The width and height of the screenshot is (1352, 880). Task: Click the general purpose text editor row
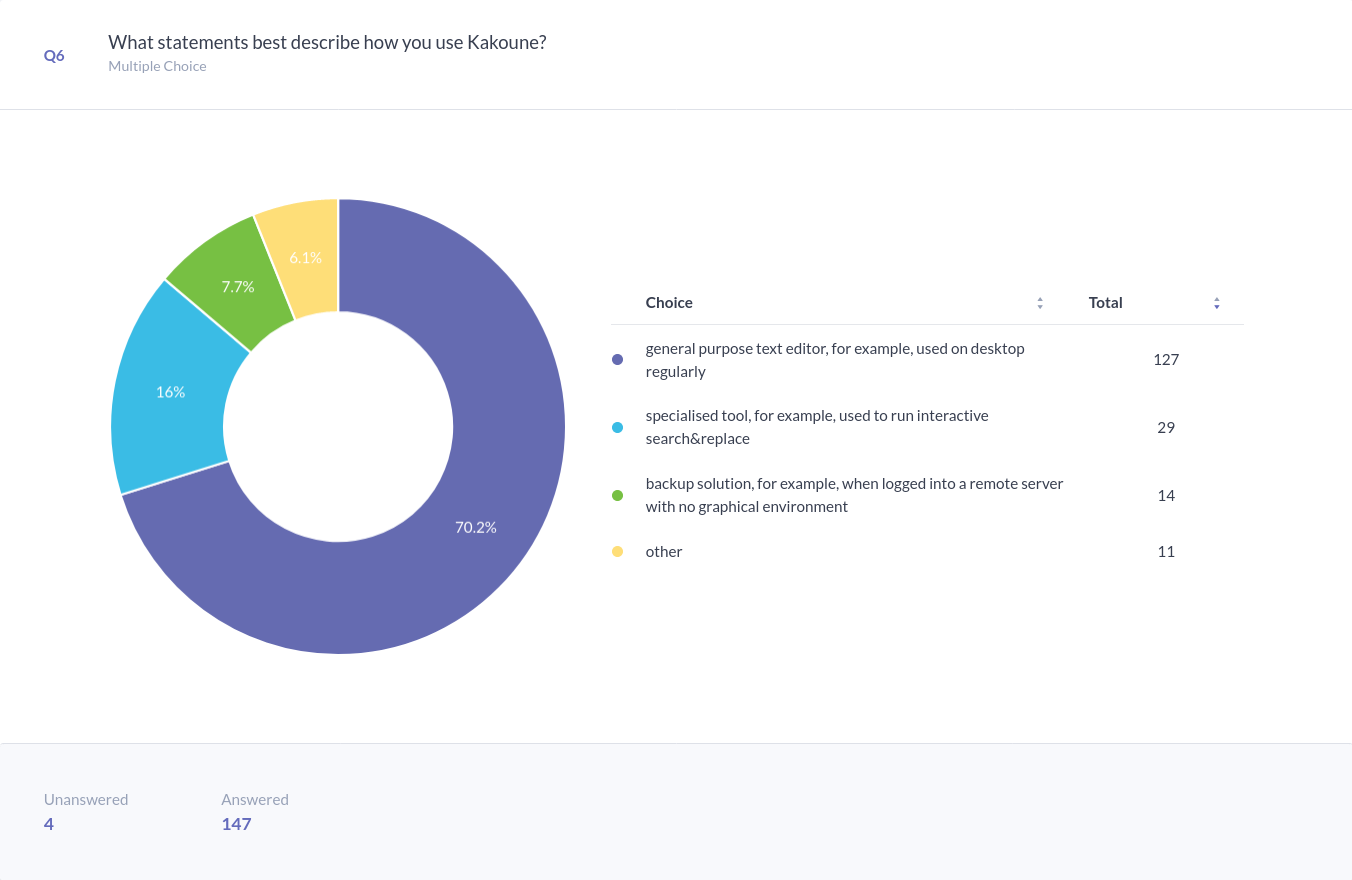(x=835, y=360)
